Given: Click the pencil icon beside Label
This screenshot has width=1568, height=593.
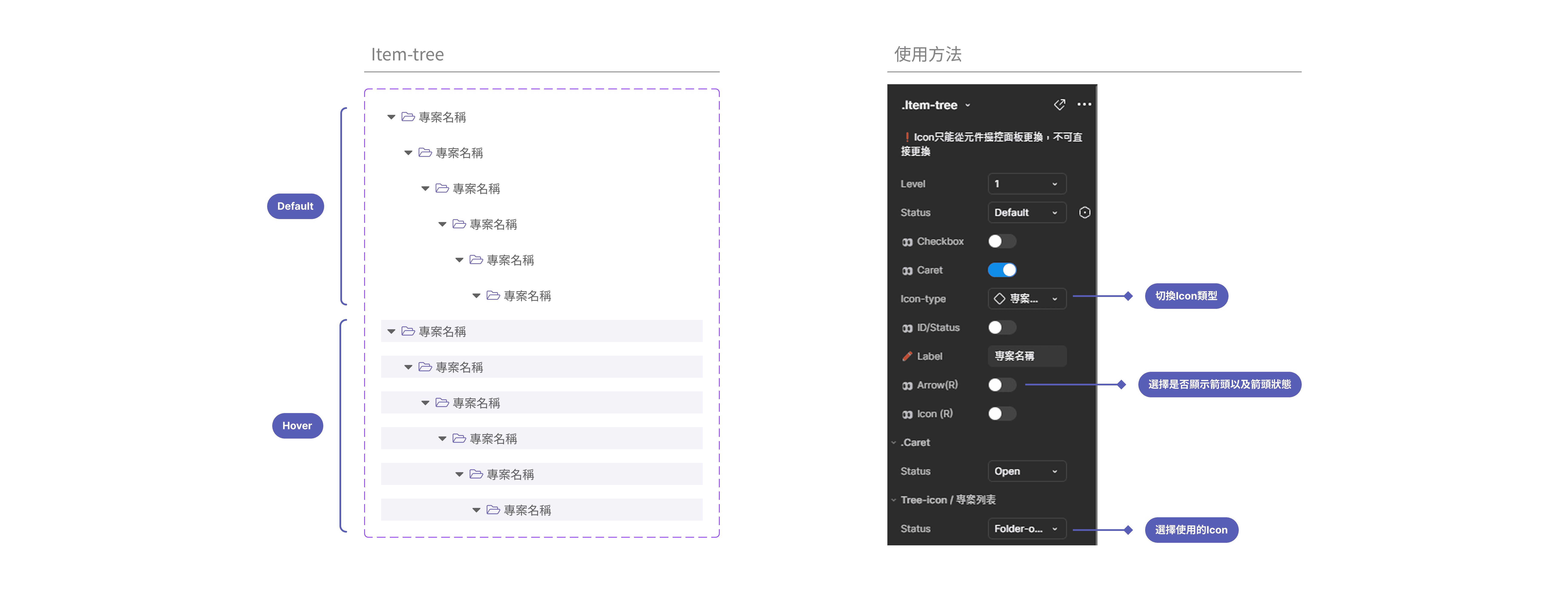Looking at the screenshot, I should tap(907, 356).
